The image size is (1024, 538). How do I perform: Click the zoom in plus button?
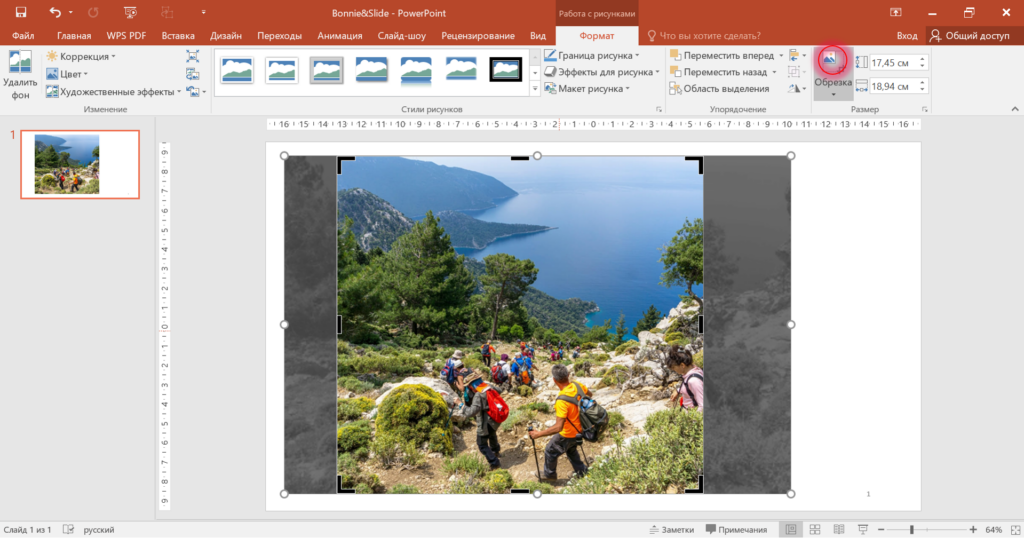pos(973,530)
